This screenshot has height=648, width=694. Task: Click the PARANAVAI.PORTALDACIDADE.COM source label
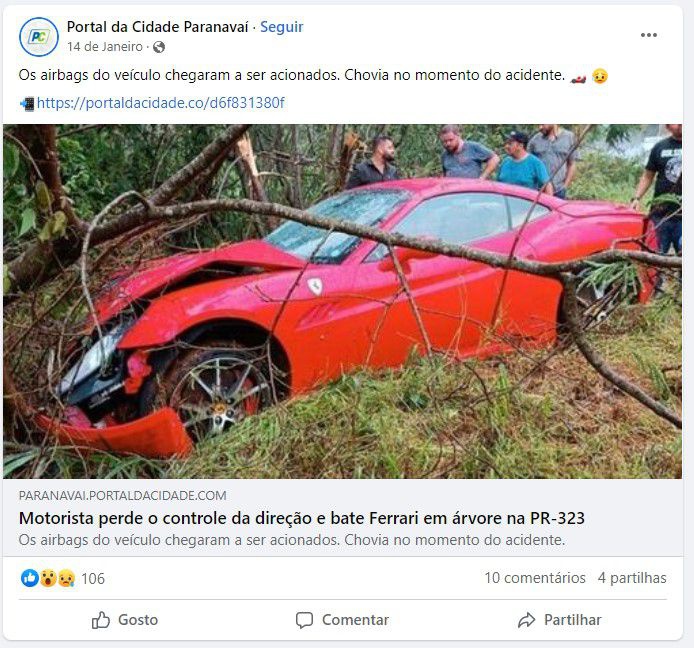coord(123,495)
